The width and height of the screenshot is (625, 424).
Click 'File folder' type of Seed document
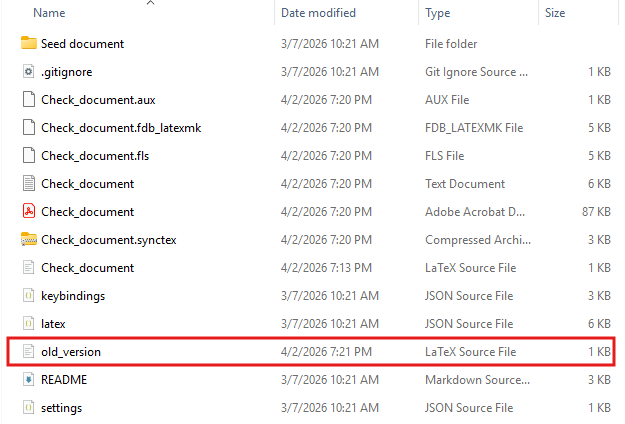[x=451, y=44]
